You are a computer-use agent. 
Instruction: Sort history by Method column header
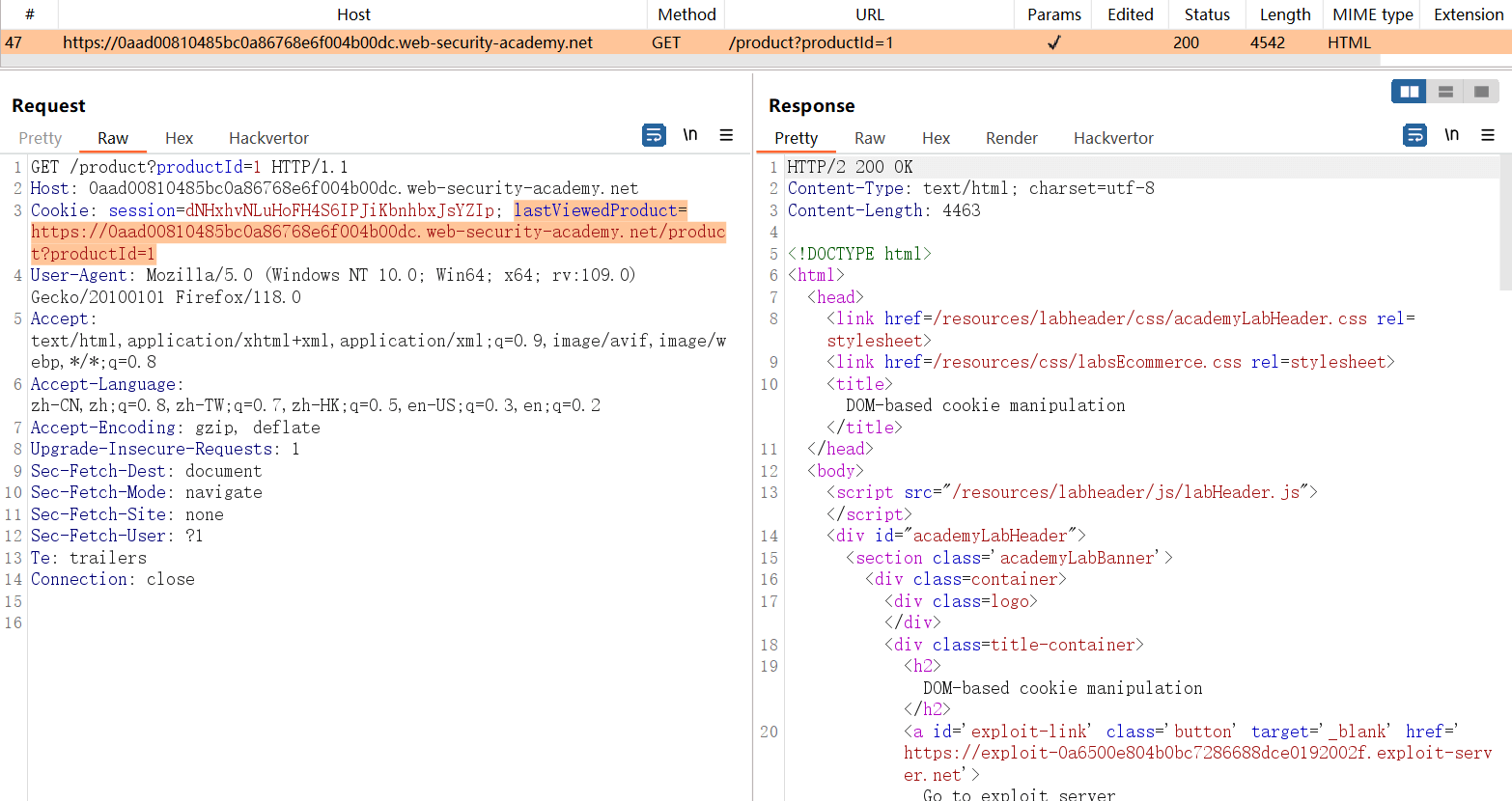coord(686,14)
